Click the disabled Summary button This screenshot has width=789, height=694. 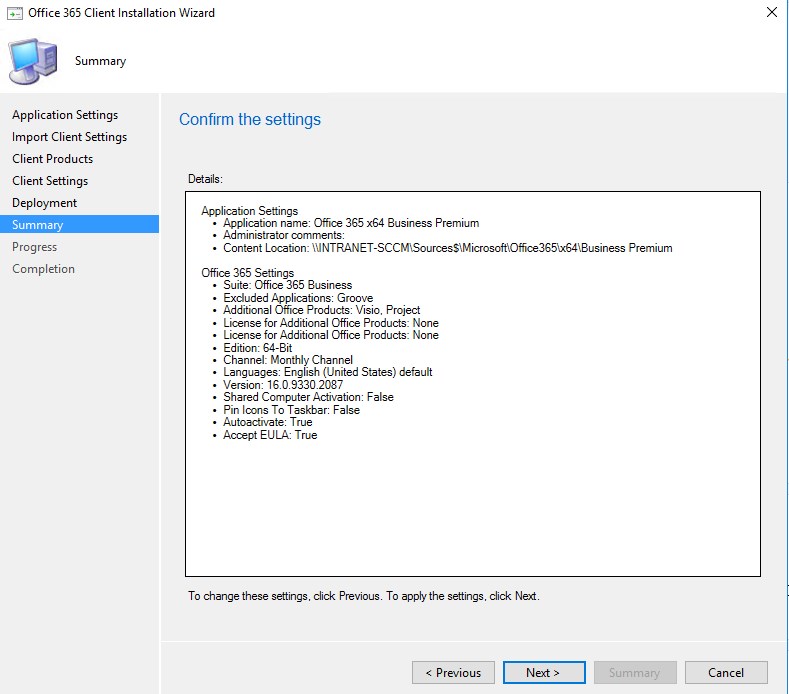tap(635, 672)
